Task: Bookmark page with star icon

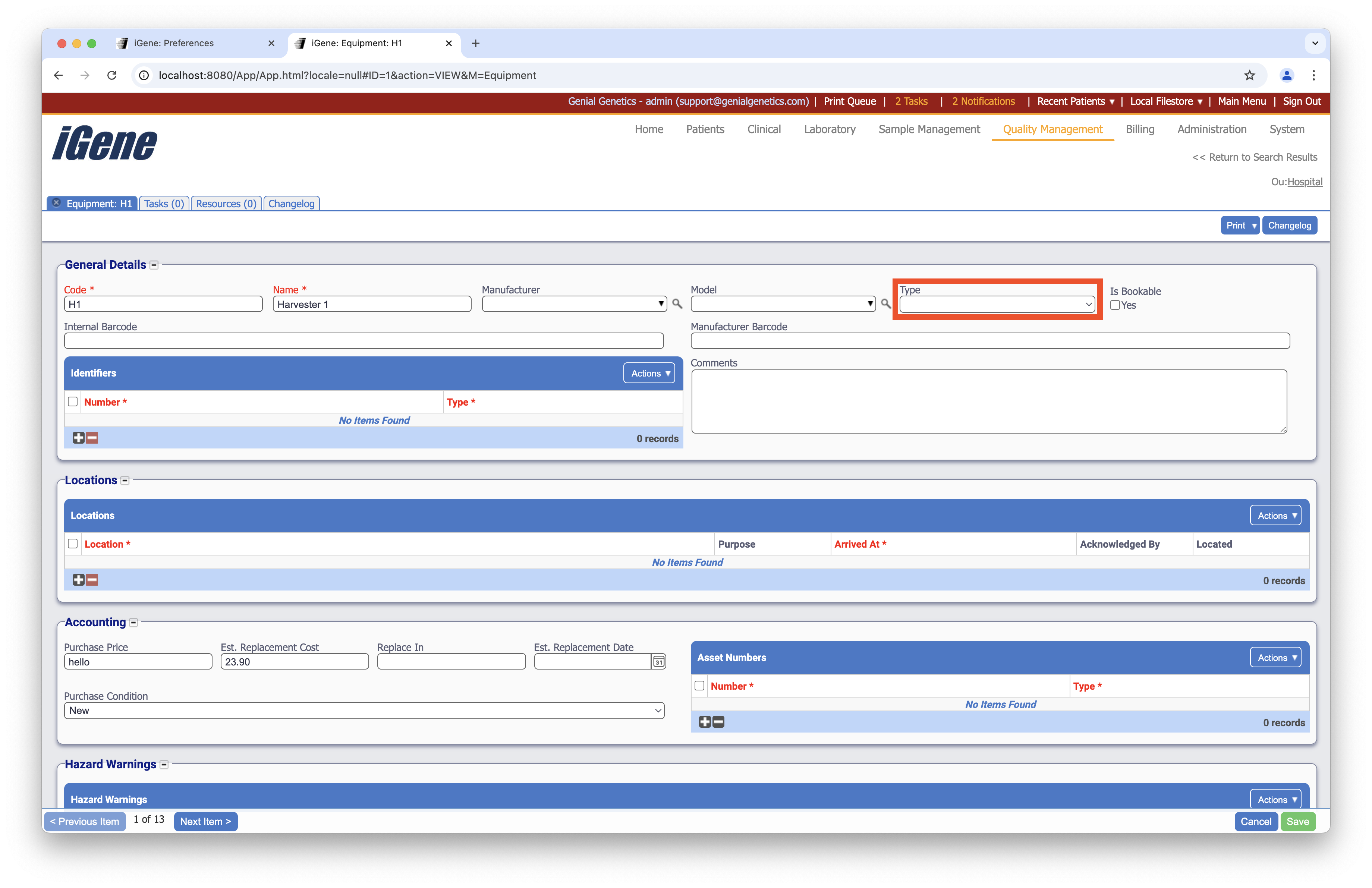Action: (x=1249, y=75)
